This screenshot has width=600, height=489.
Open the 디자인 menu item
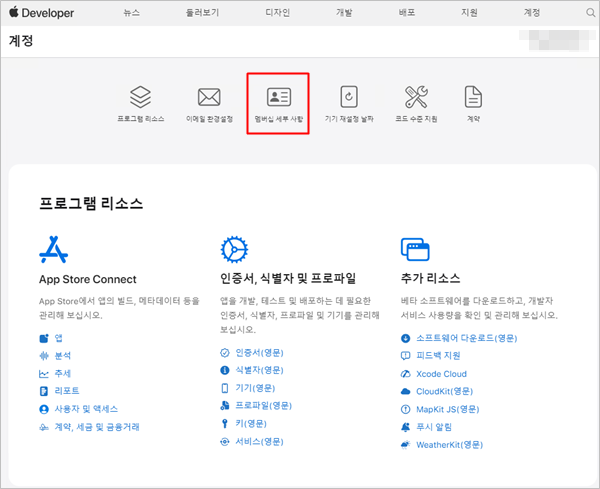278,13
